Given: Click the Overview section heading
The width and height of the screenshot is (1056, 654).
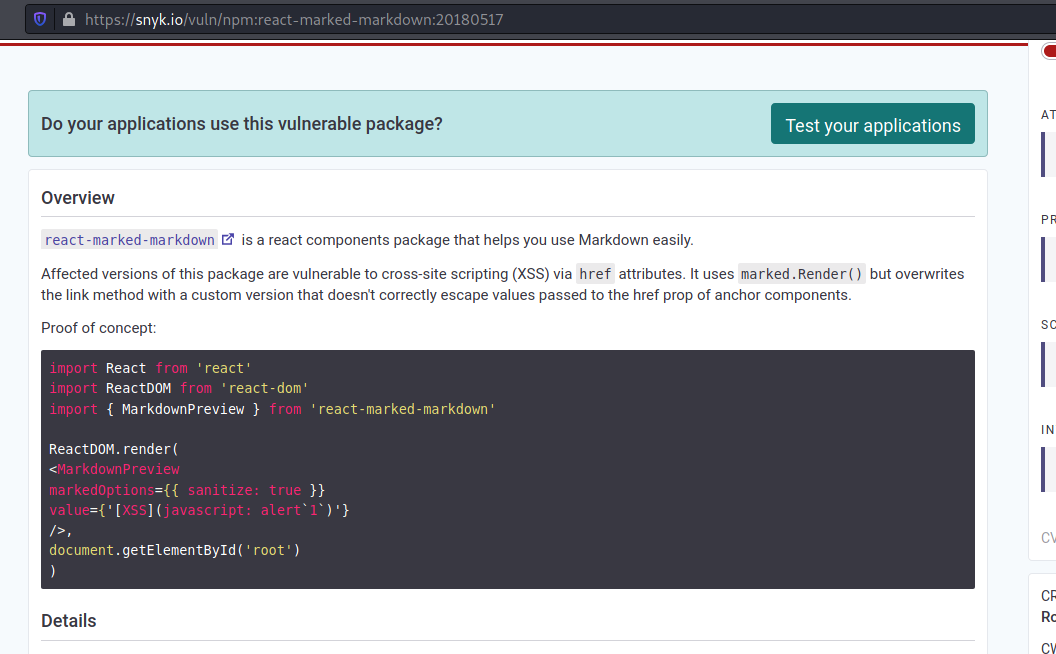Looking at the screenshot, I should [78, 198].
